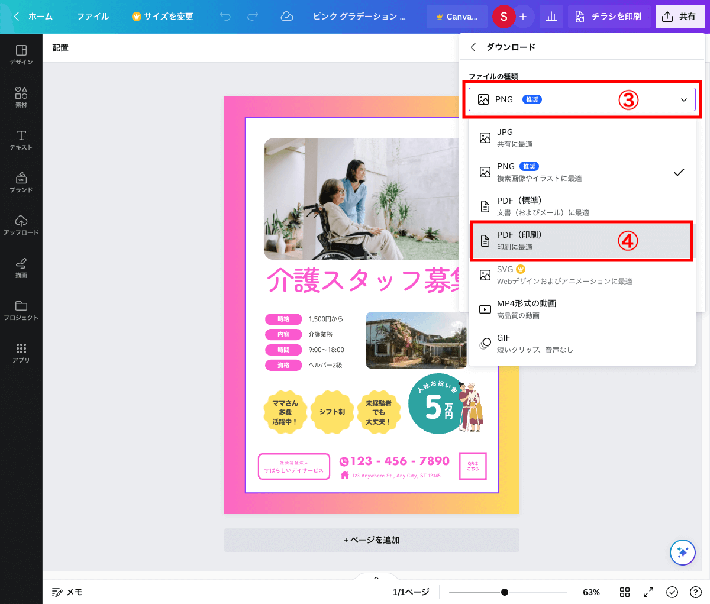Click the redo arrow icon

[252, 17]
